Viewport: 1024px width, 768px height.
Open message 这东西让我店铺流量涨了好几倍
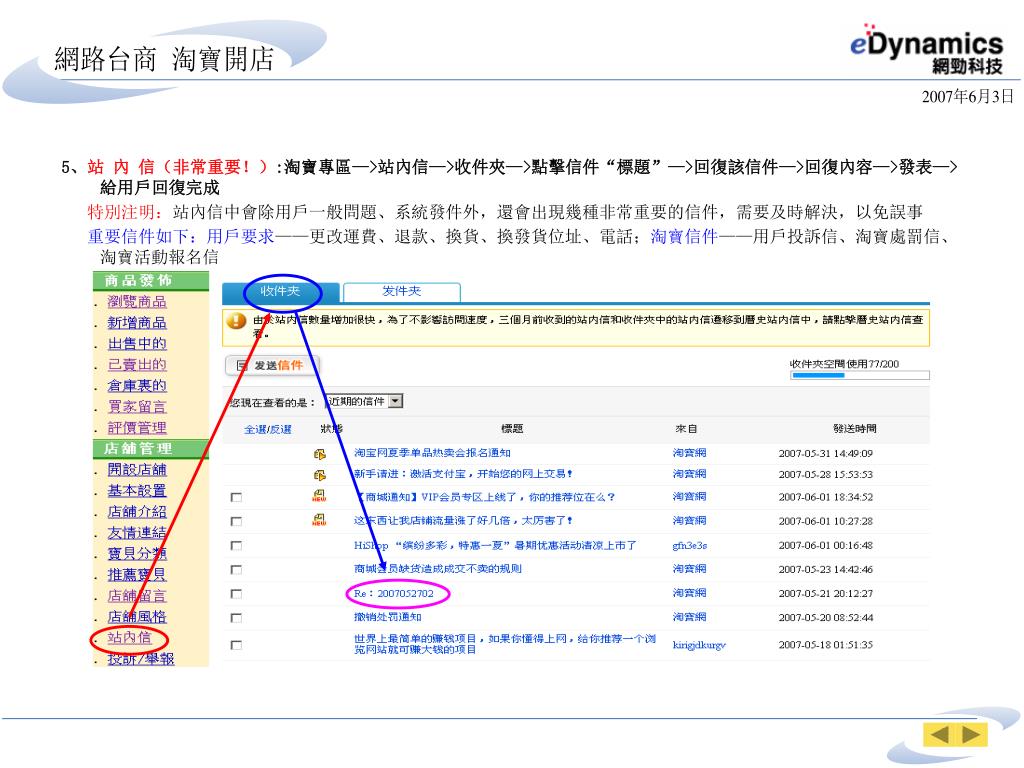464,520
